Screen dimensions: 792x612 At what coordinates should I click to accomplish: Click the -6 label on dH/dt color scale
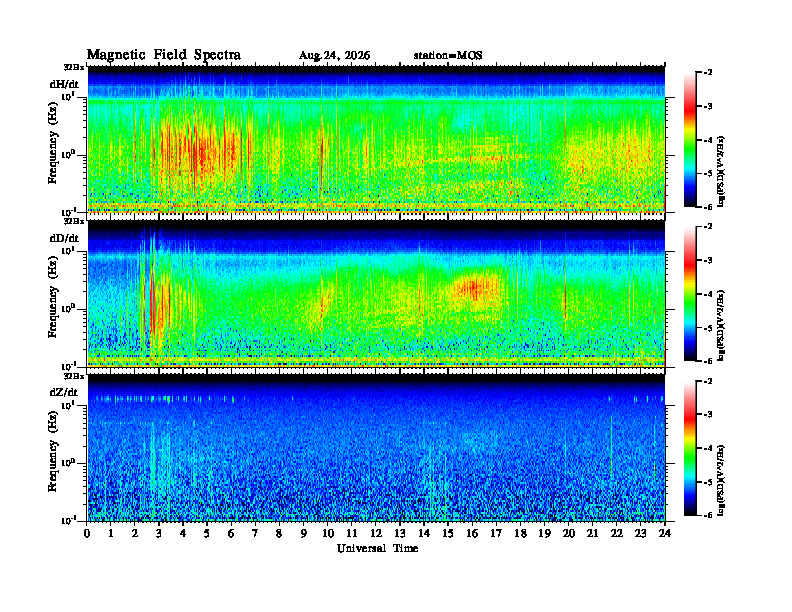click(708, 207)
